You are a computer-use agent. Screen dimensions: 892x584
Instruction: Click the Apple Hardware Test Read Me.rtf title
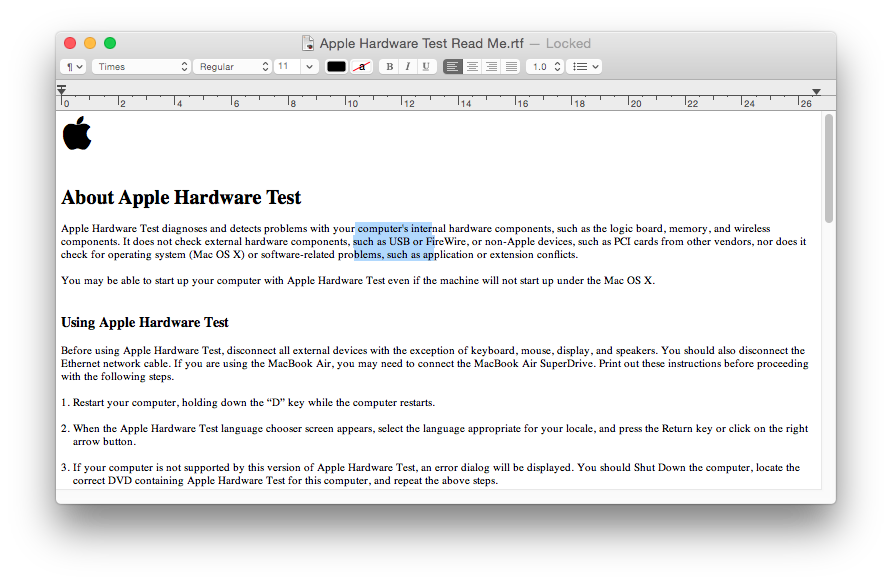pos(422,43)
